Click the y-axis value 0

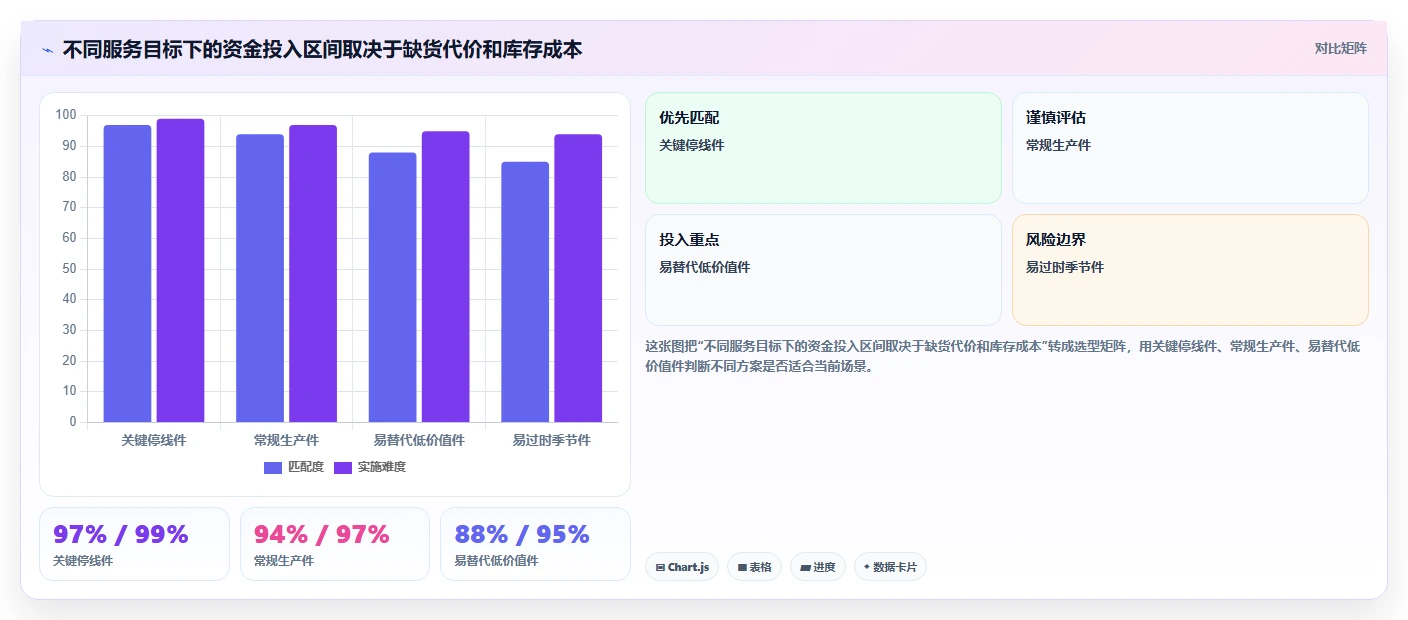pyautogui.click(x=73, y=422)
